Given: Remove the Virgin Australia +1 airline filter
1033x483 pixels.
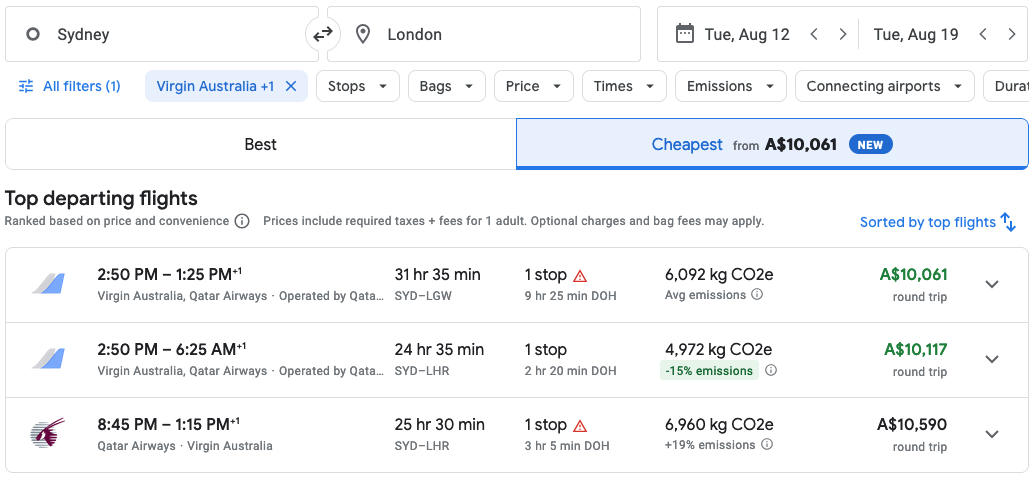Looking at the screenshot, I should click(x=291, y=86).
